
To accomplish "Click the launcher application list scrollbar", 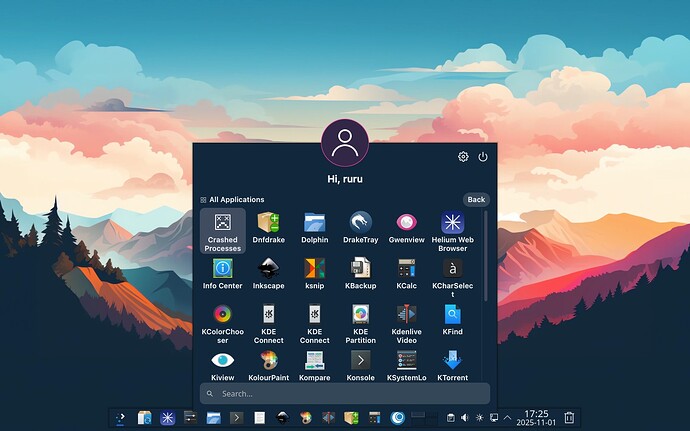I will coord(486,255).
